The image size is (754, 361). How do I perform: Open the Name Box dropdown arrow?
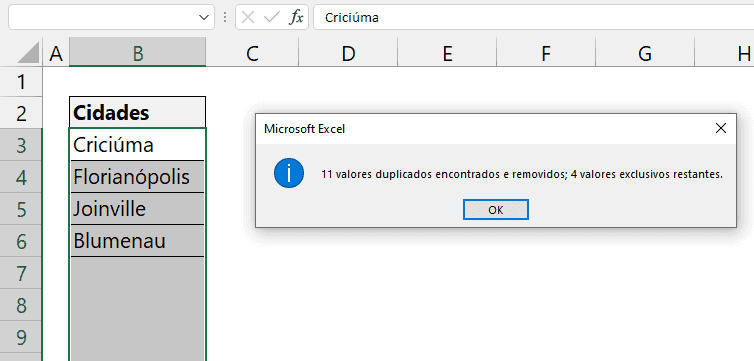tap(203, 18)
